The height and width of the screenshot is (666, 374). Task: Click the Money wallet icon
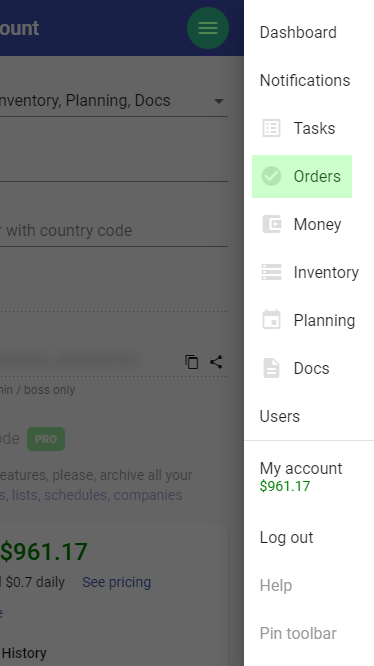[x=271, y=224]
